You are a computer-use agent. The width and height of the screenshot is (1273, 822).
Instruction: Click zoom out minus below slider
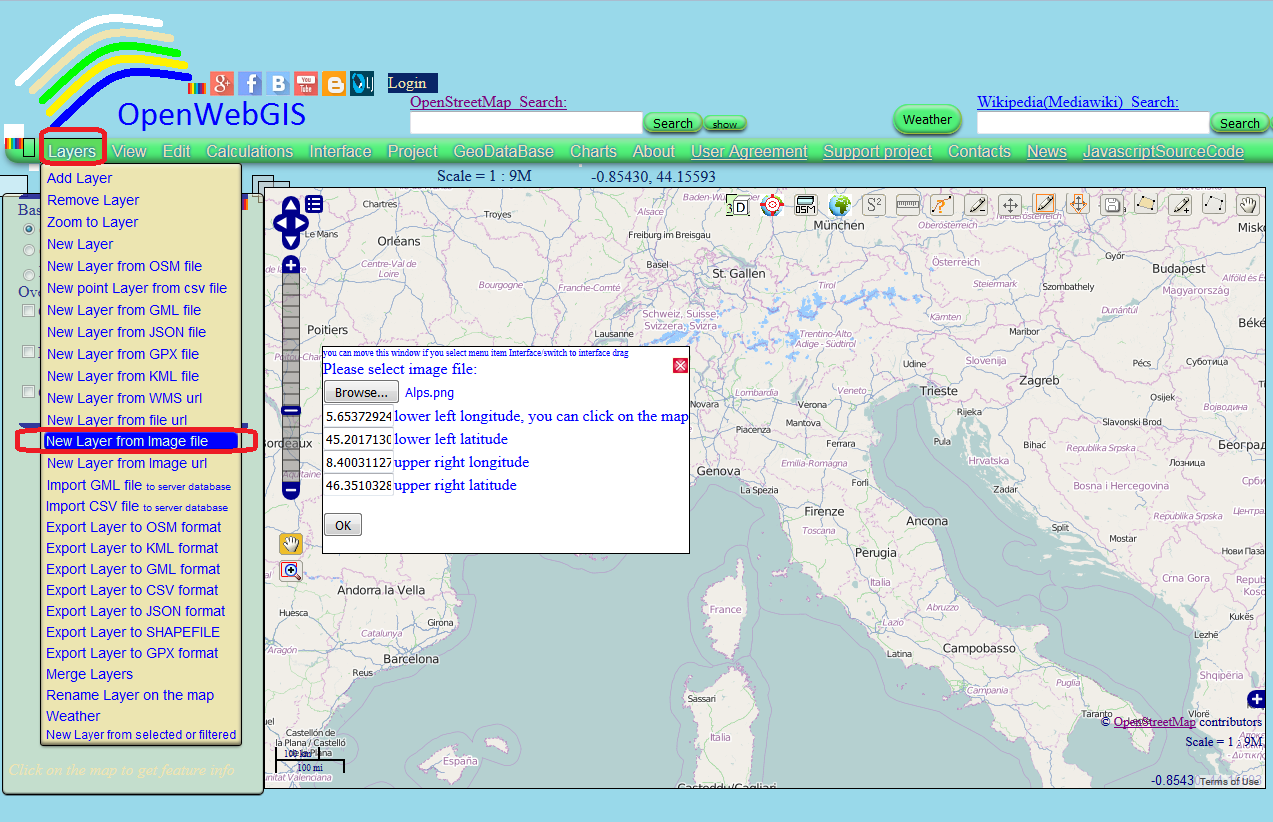(291, 491)
